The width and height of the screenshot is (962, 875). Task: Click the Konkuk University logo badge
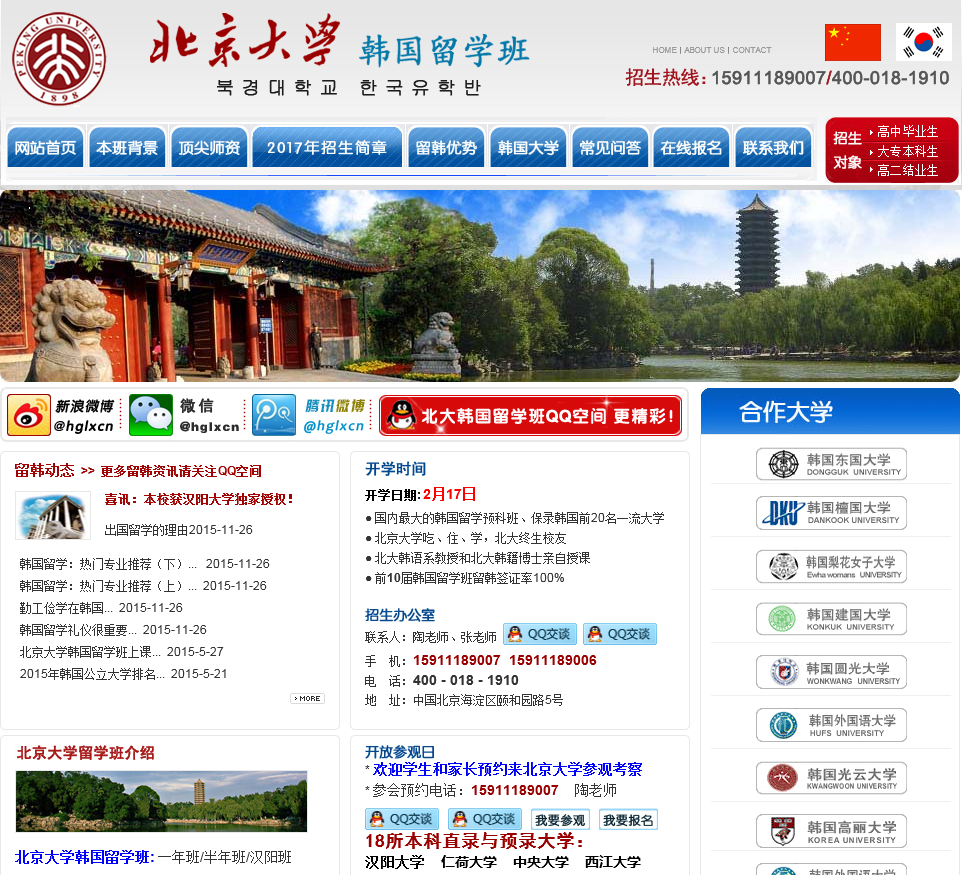pyautogui.click(x=831, y=619)
